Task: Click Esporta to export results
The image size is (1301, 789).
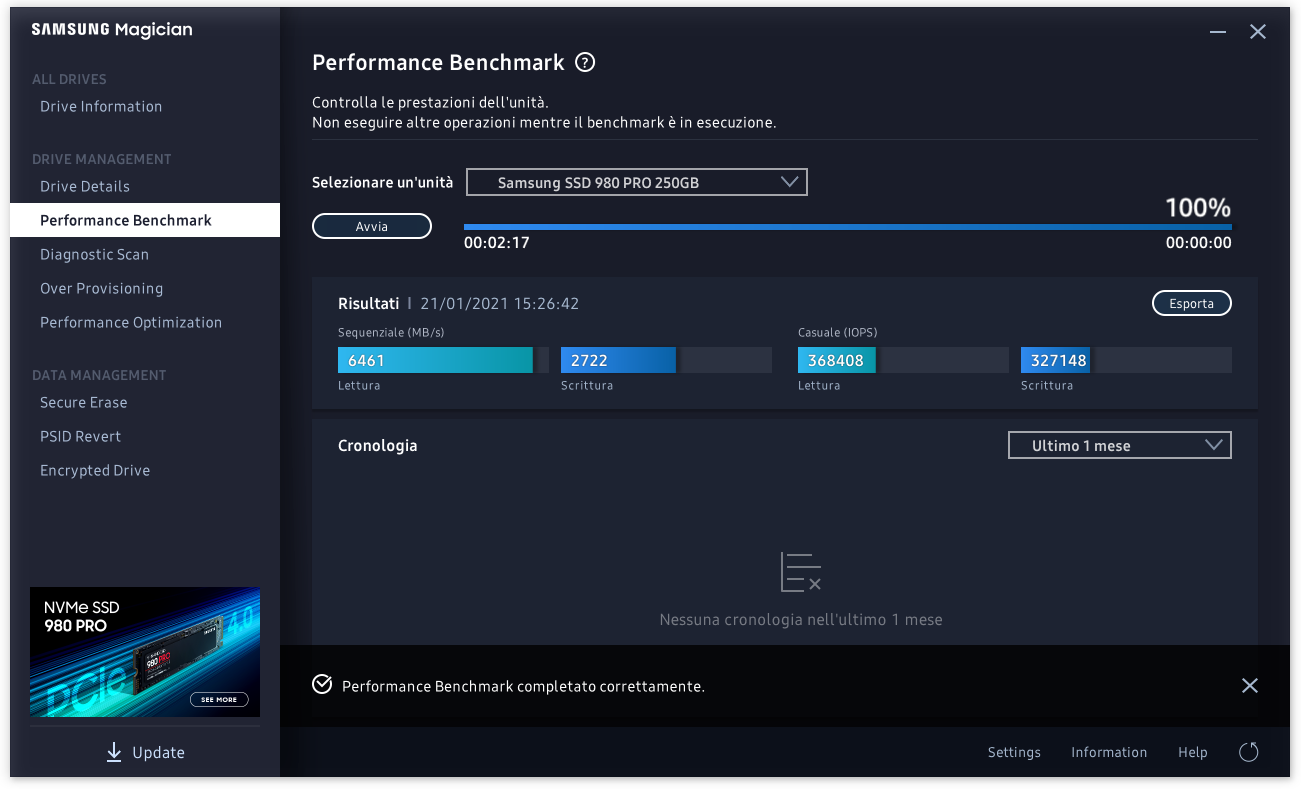Action: (1192, 303)
